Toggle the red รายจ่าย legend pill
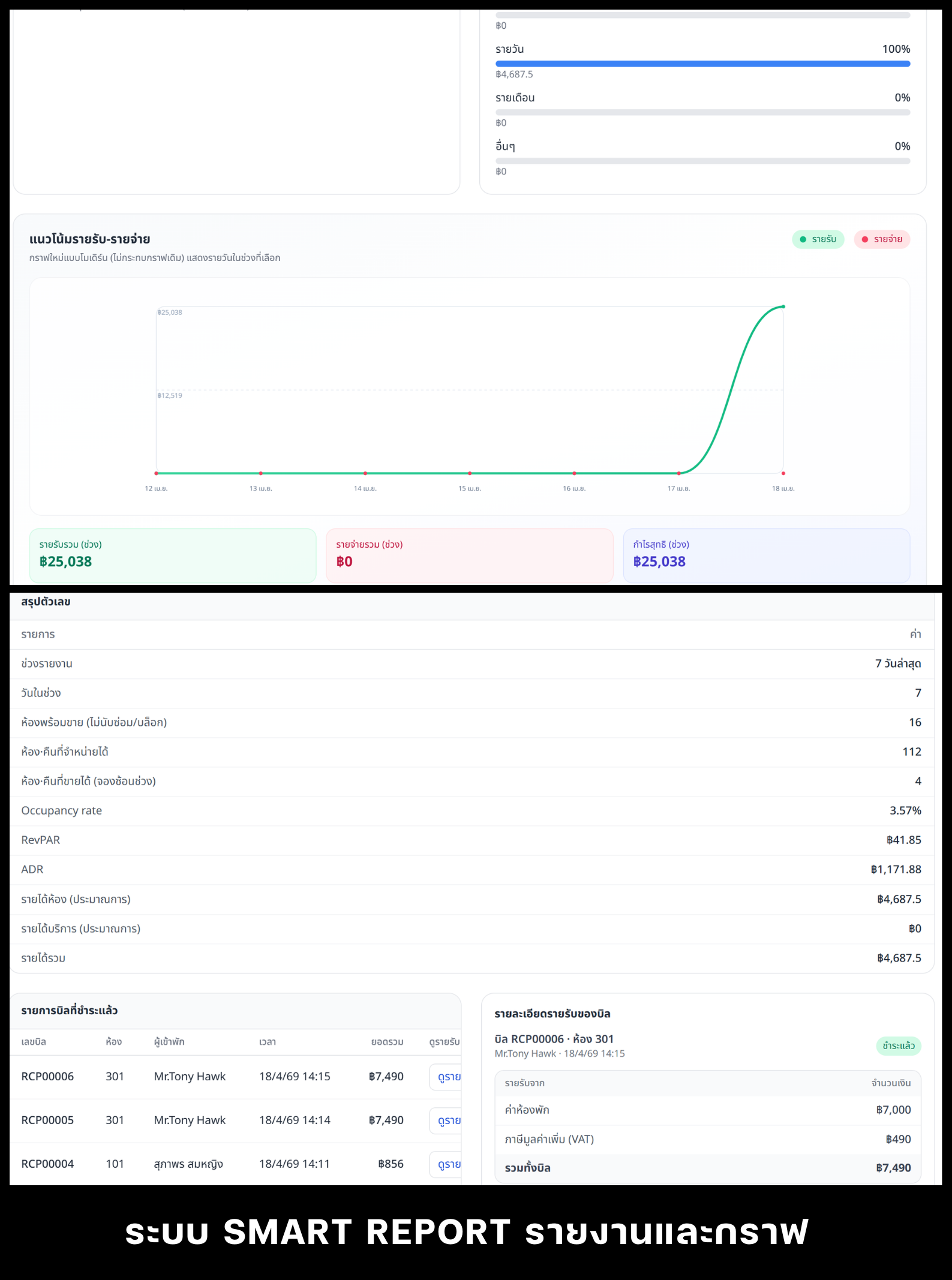The image size is (952, 1280). [x=881, y=239]
